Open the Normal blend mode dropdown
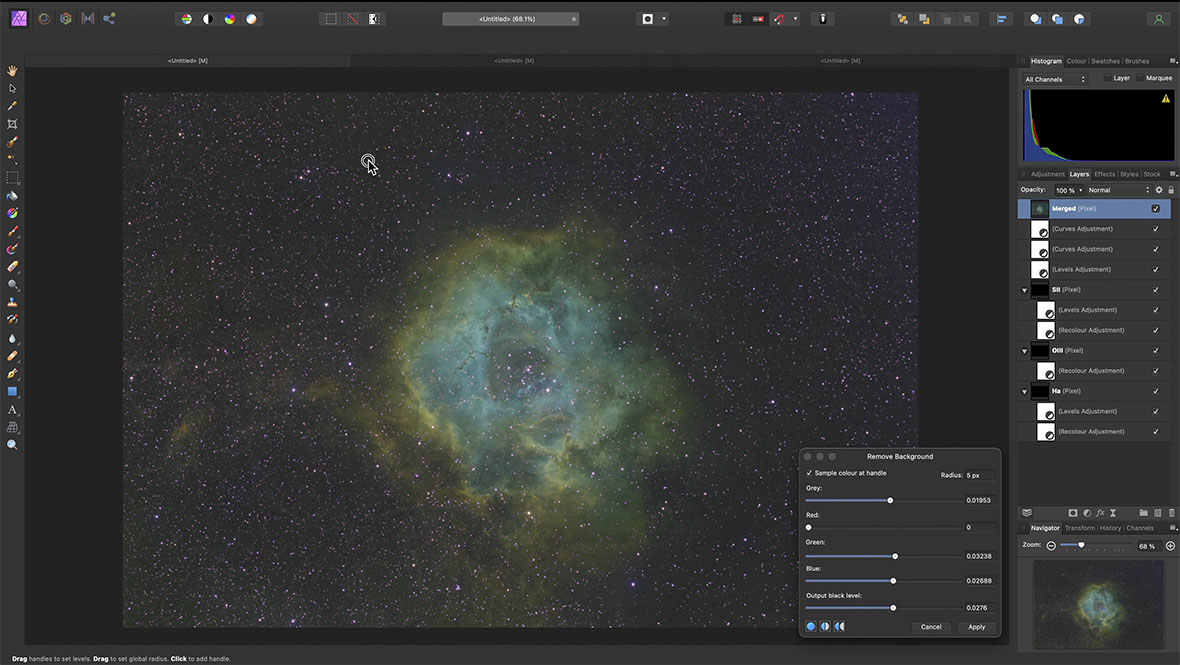 pos(1118,190)
